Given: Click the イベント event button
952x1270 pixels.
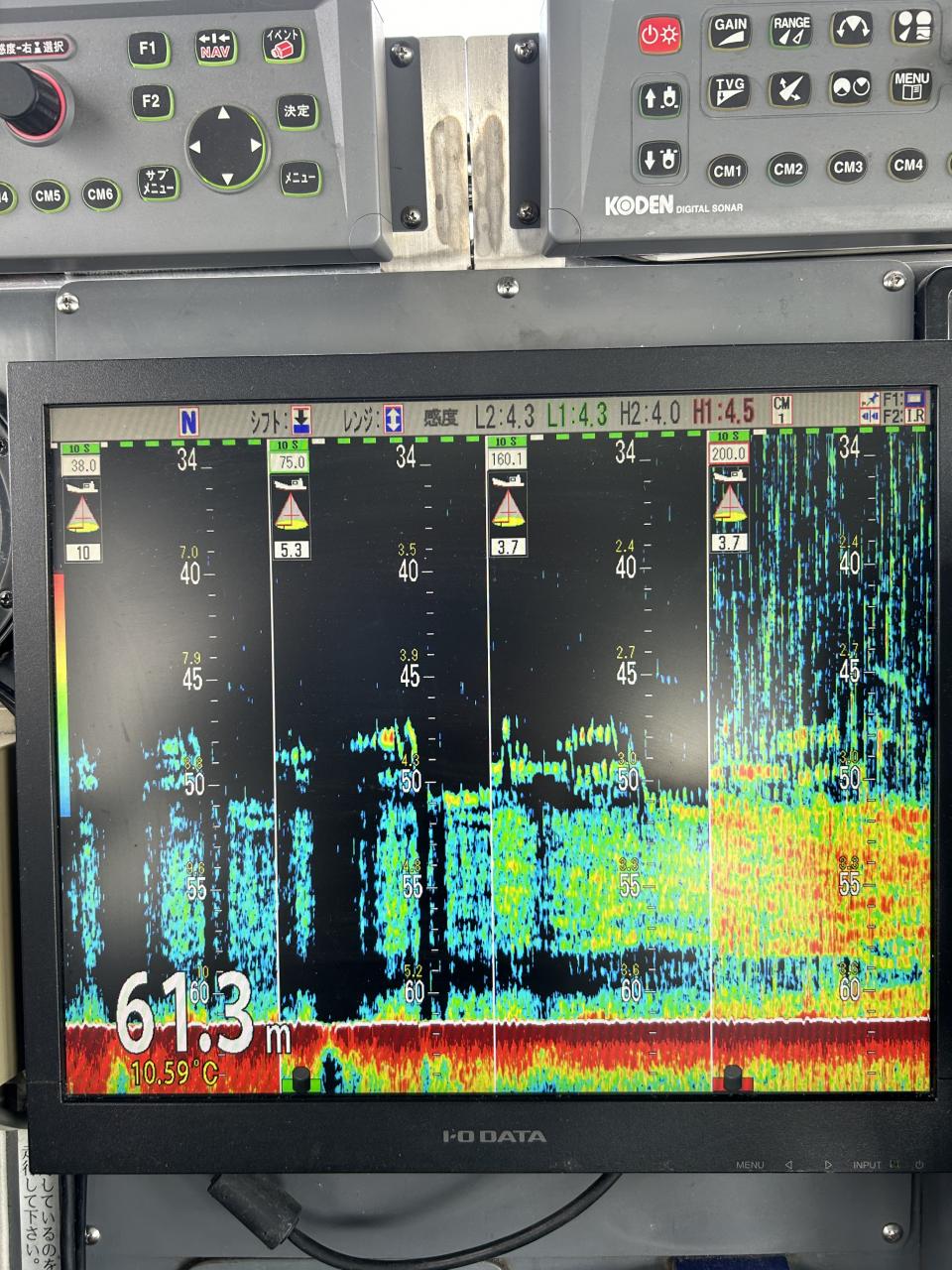Looking at the screenshot, I should (x=283, y=43).
